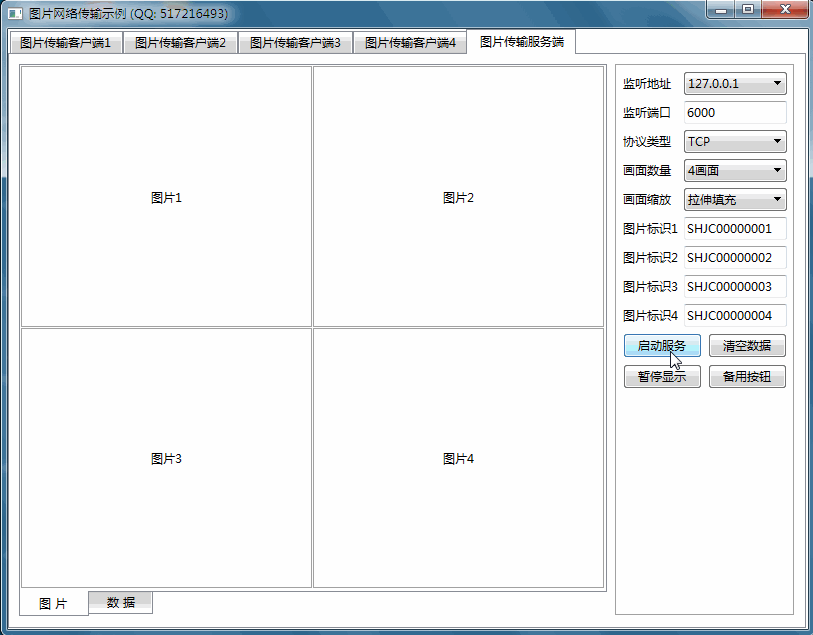
Task: Open the 图片传输客户端4 tab
Action: click(x=410, y=43)
